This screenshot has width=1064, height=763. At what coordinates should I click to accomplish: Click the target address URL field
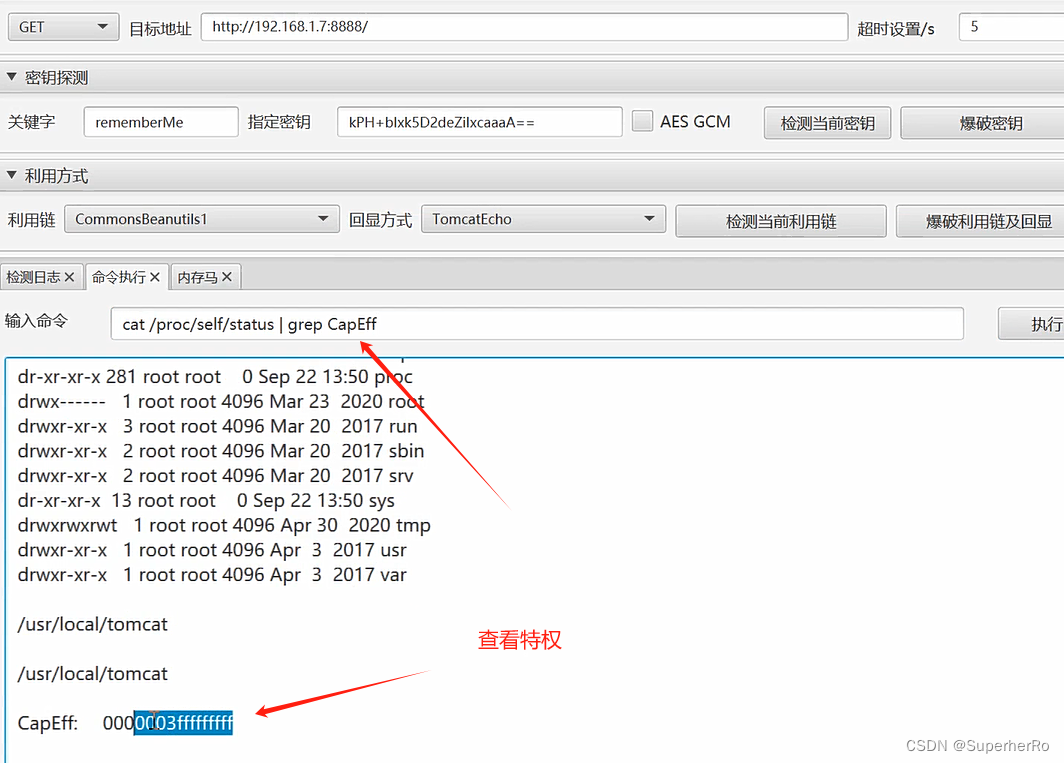tap(524, 27)
